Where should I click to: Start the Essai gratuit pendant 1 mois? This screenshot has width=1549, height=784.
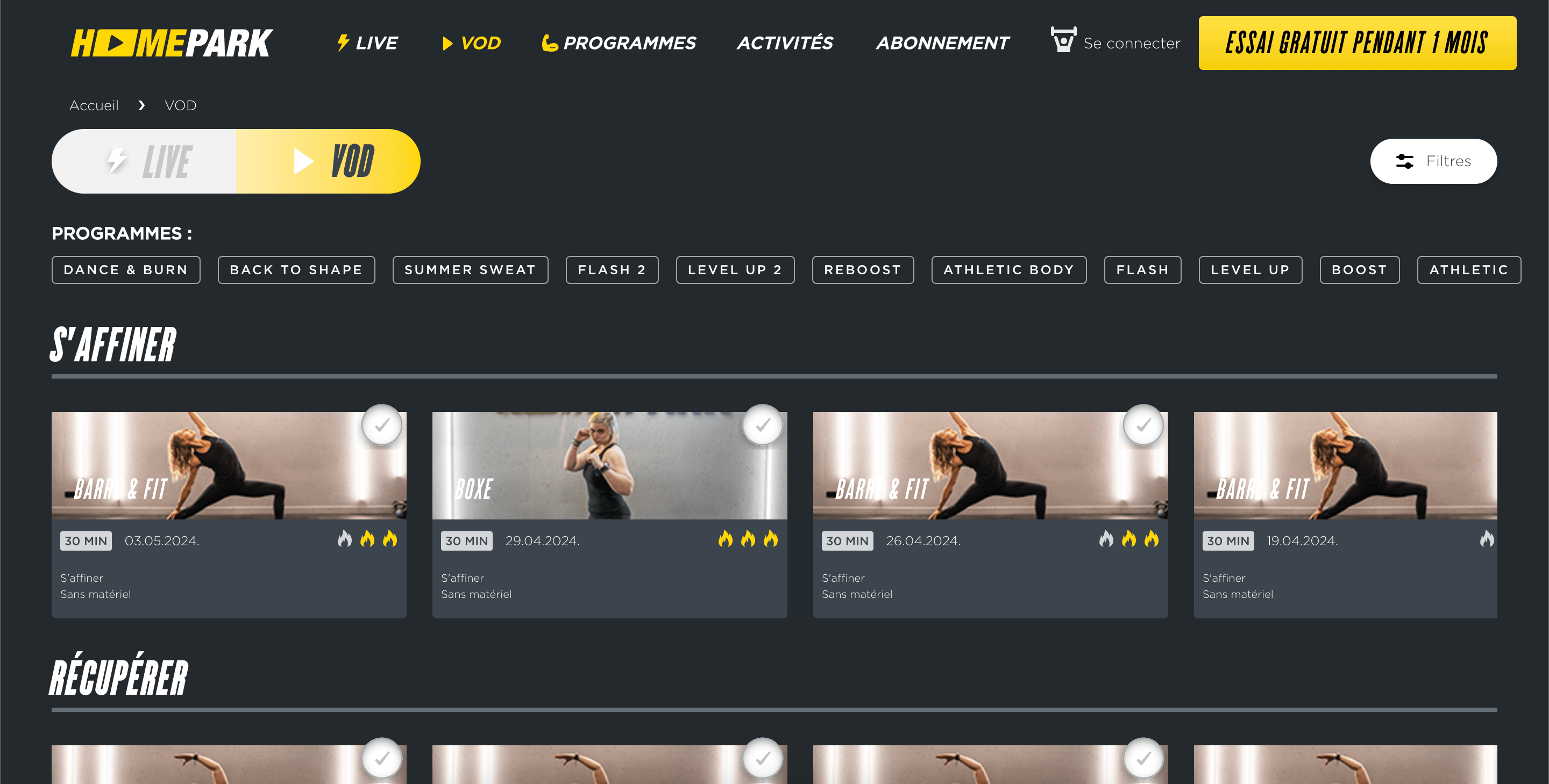coord(1356,44)
